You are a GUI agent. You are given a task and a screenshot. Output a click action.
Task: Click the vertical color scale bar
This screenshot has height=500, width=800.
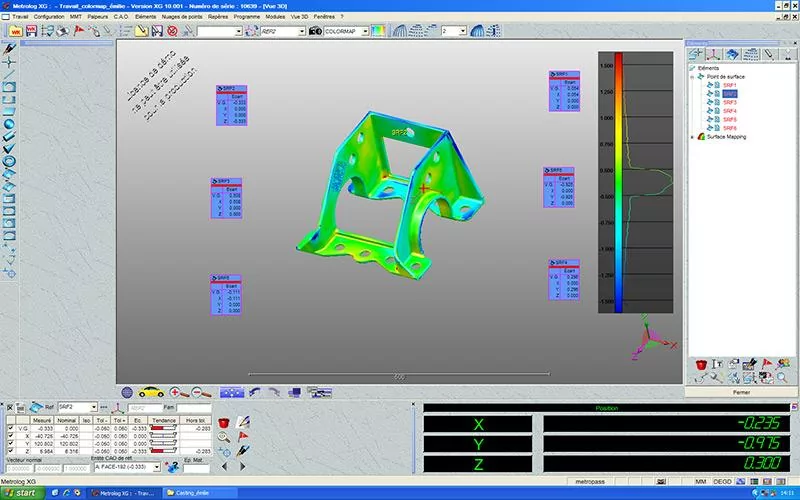click(x=618, y=180)
